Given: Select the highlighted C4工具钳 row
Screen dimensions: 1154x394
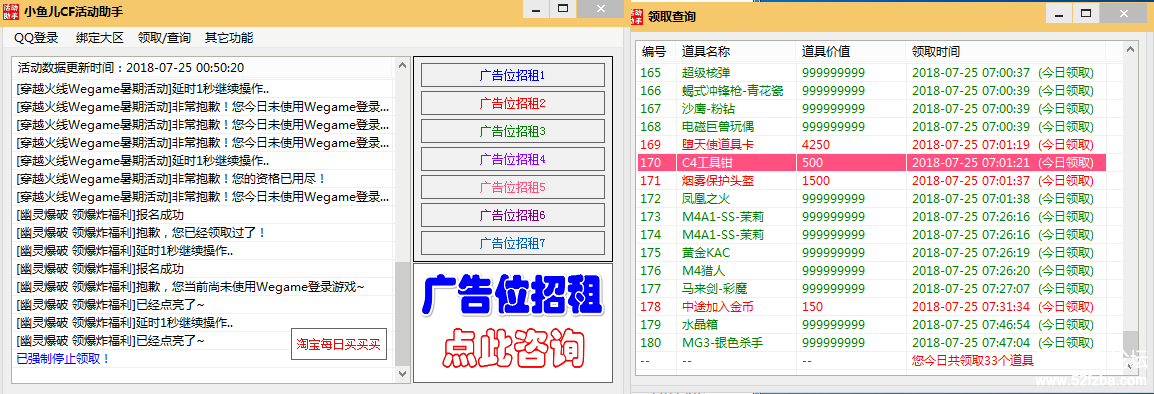Looking at the screenshot, I should point(871,163).
